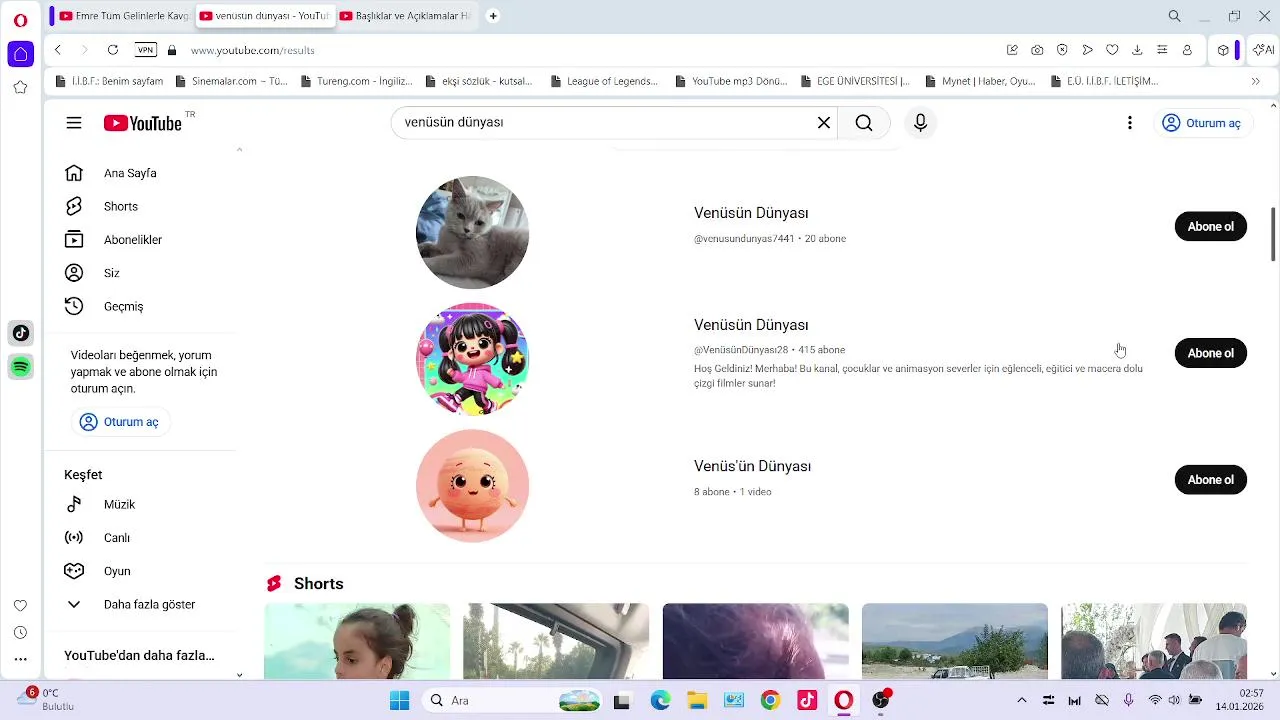Sign in via top-right Oturum aç button
This screenshot has width=1280, height=720.
click(1202, 123)
